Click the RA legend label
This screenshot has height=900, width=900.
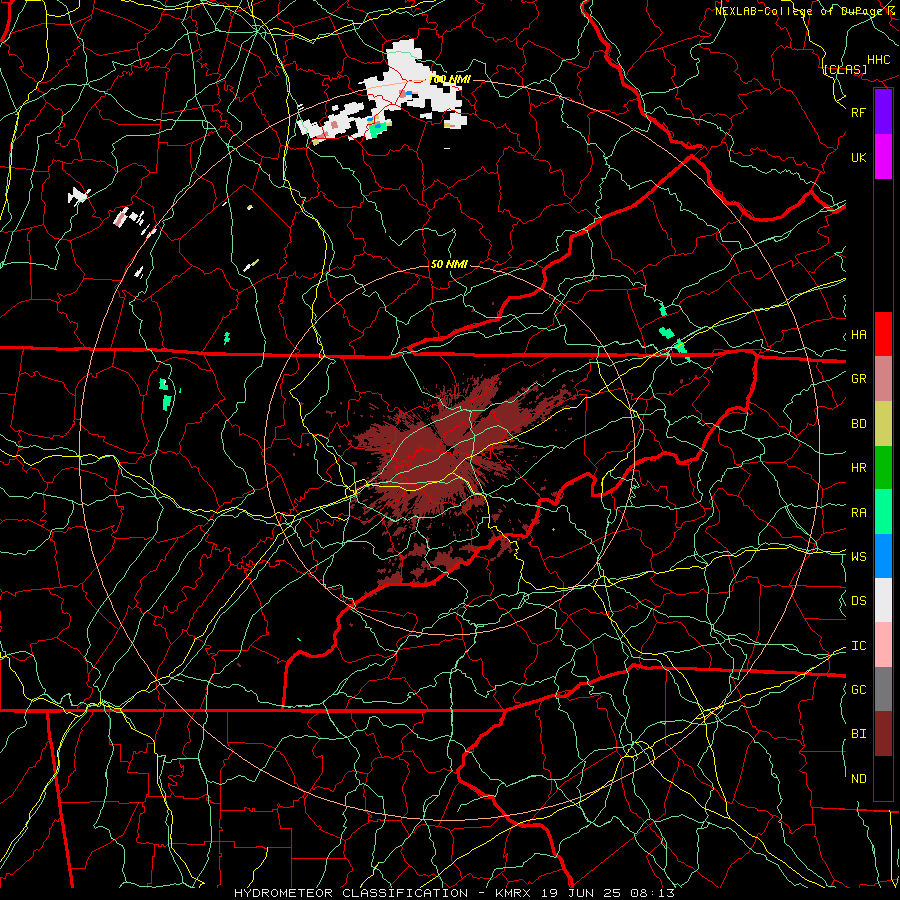(858, 513)
